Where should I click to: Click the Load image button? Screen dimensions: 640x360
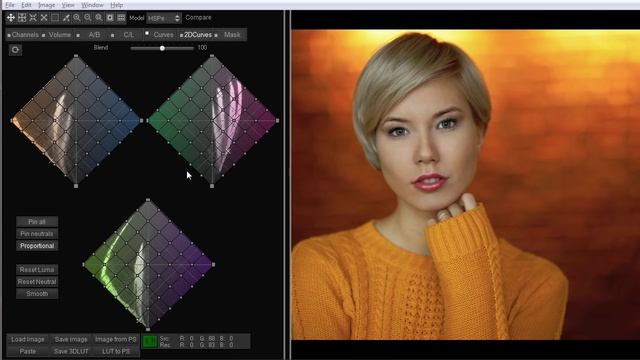coord(28,339)
